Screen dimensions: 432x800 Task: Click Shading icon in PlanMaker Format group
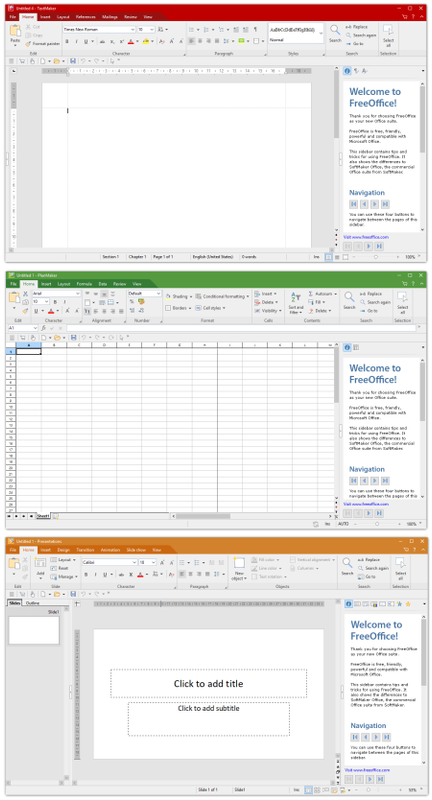(x=168, y=296)
